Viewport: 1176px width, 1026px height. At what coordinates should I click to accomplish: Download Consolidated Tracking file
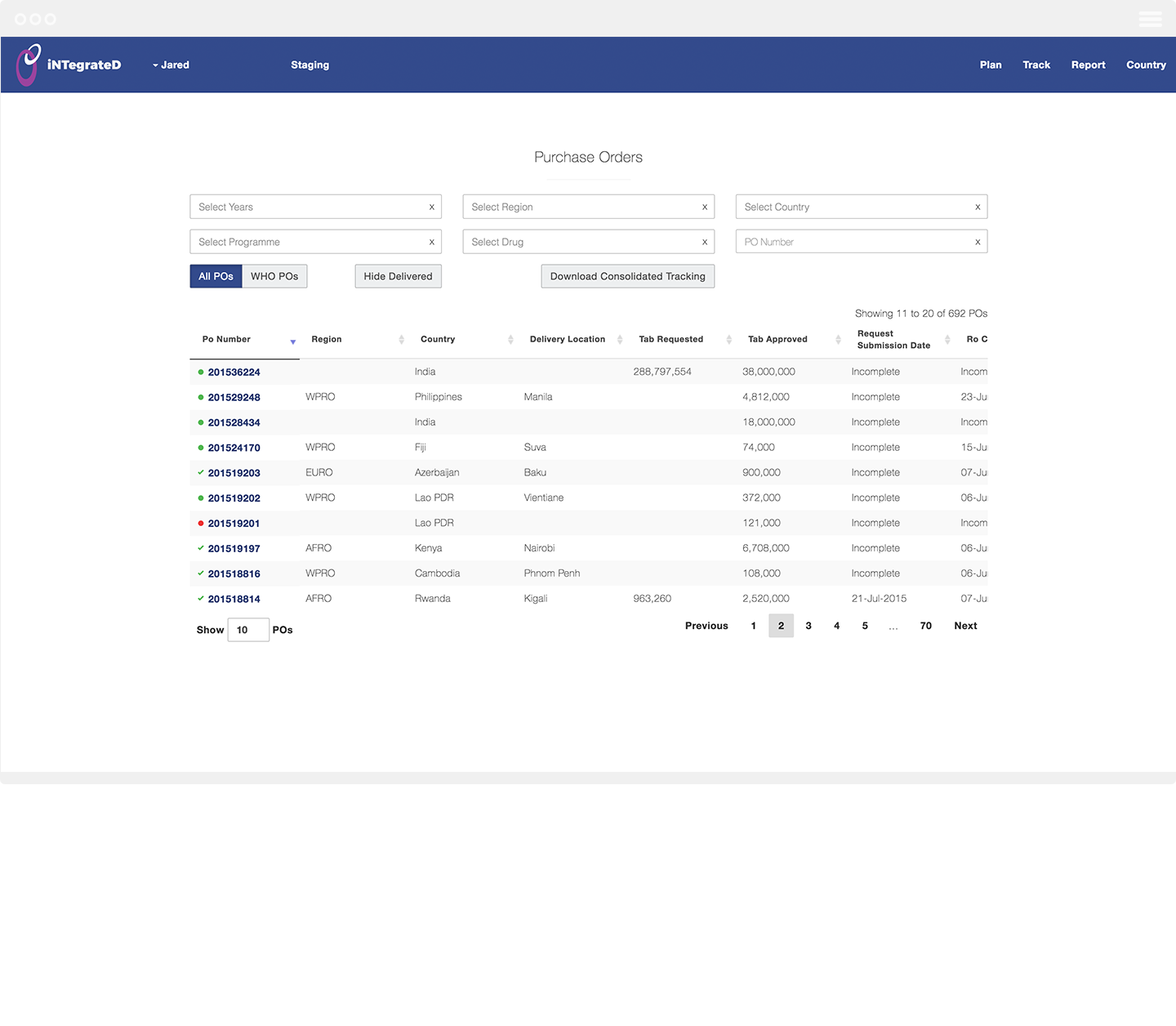[x=627, y=276]
